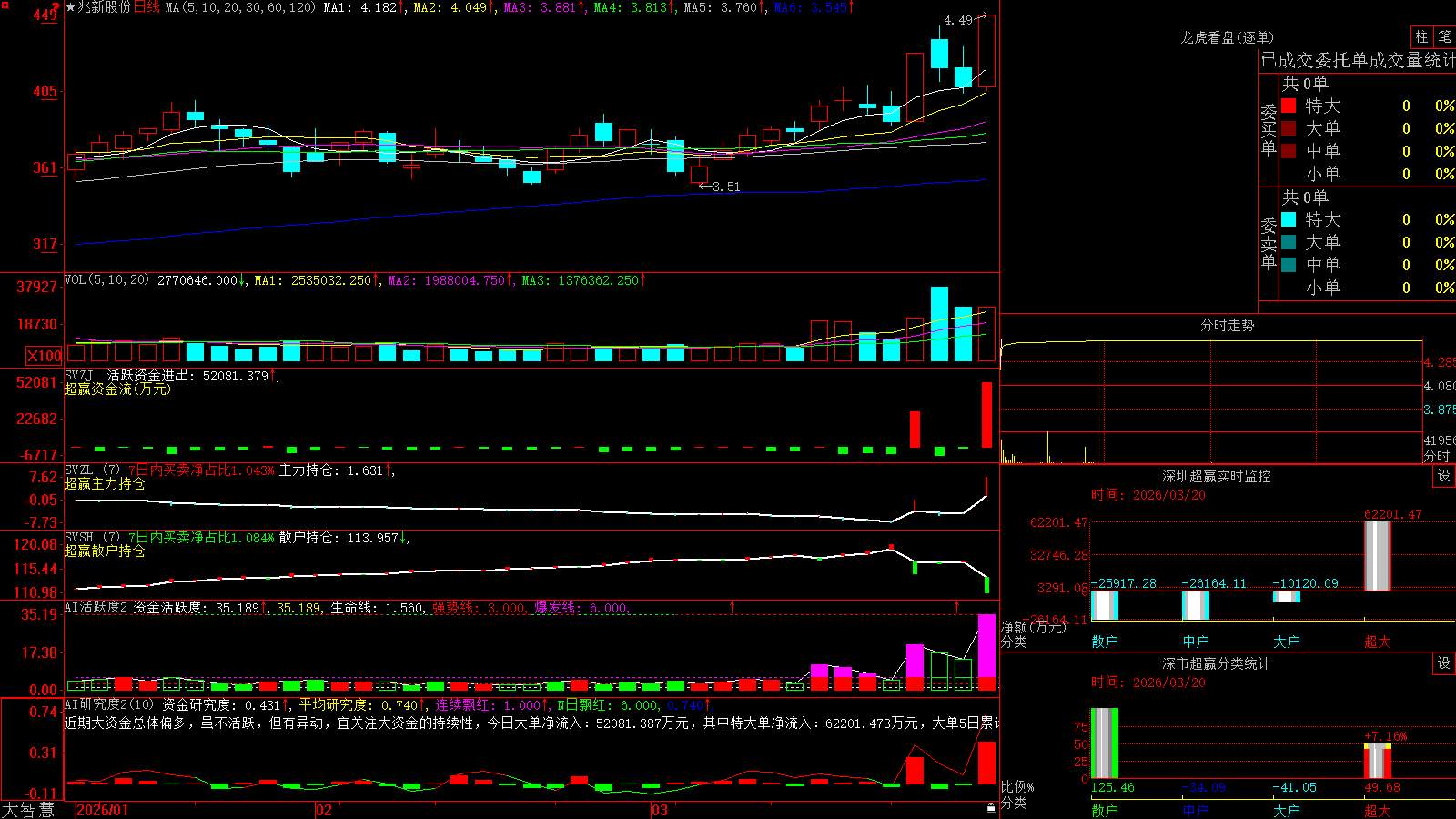1456x819 pixels.
Task: Click the 活跃资金进出: 52081.379 value
Action: (x=188, y=376)
